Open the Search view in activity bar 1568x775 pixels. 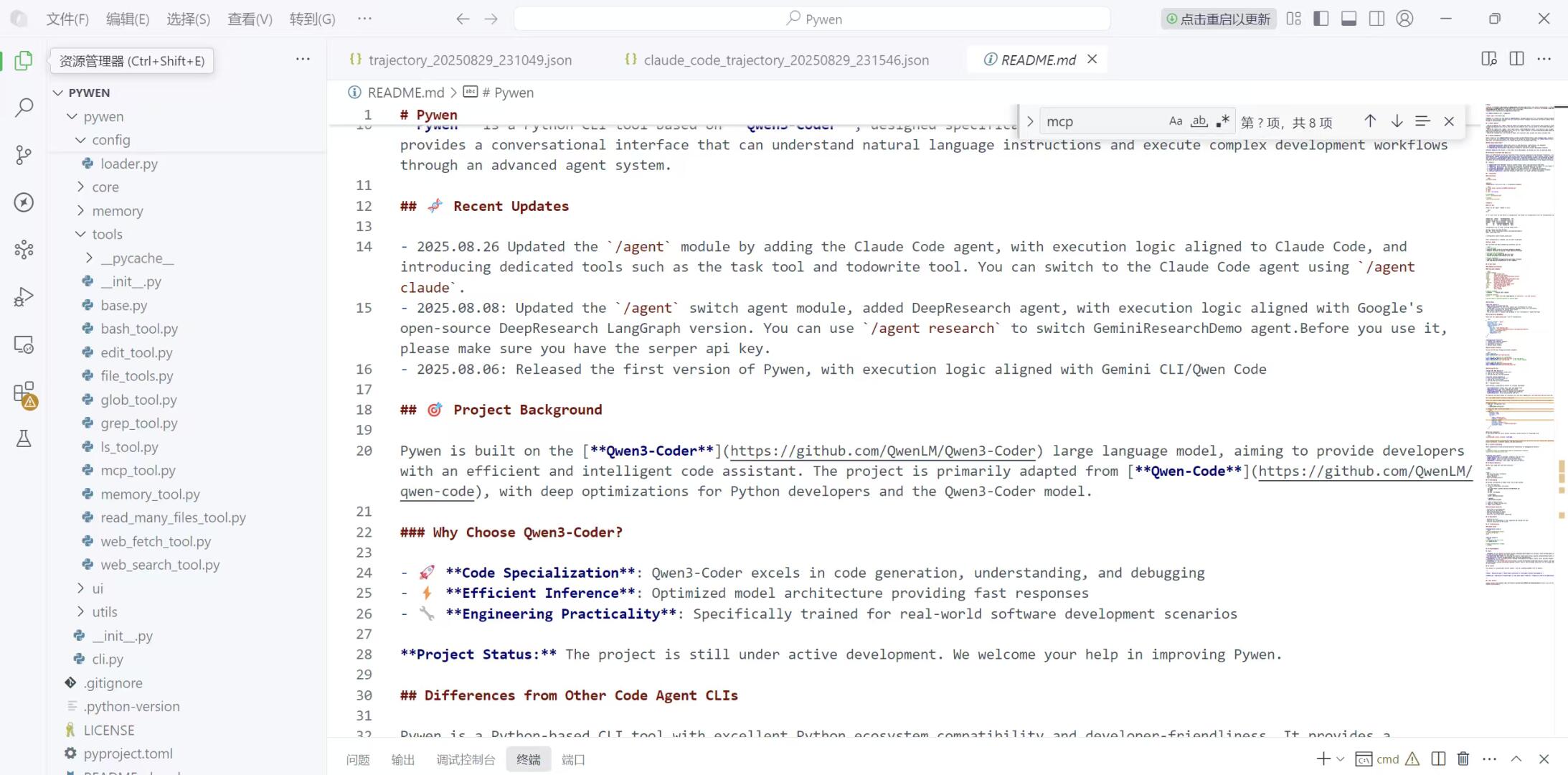click(24, 108)
